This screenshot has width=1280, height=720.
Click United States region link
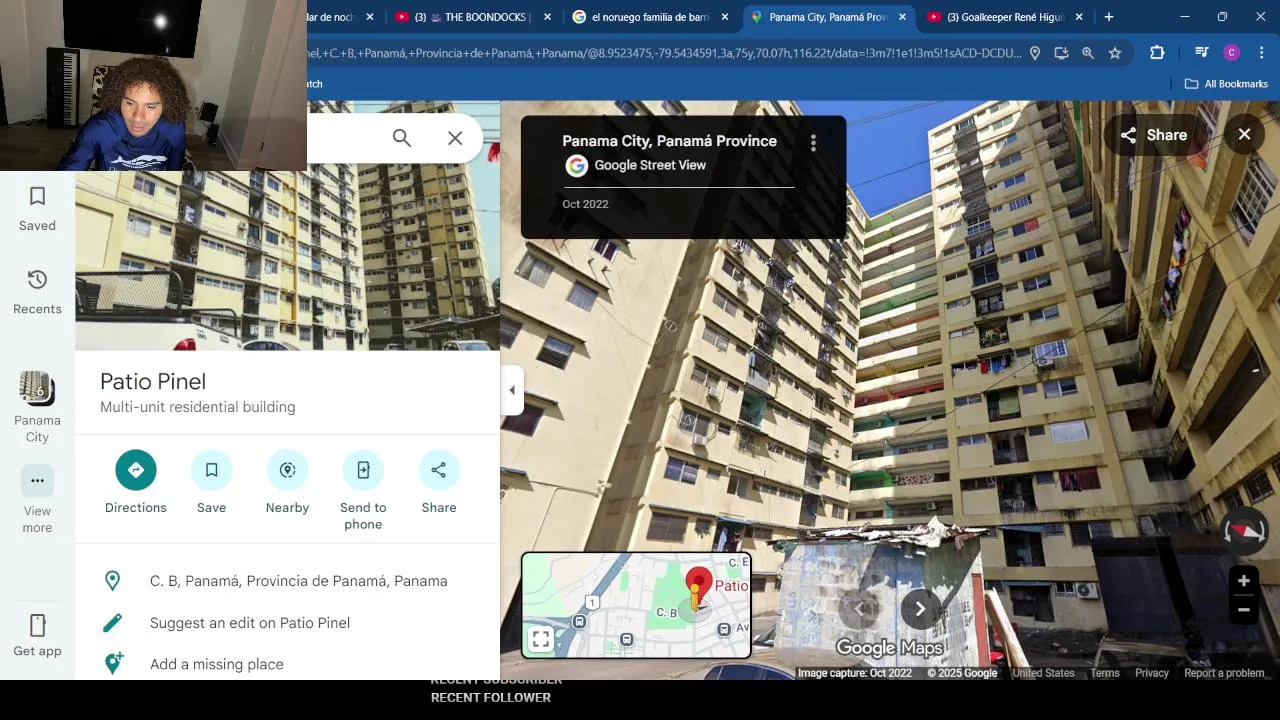(x=1043, y=673)
